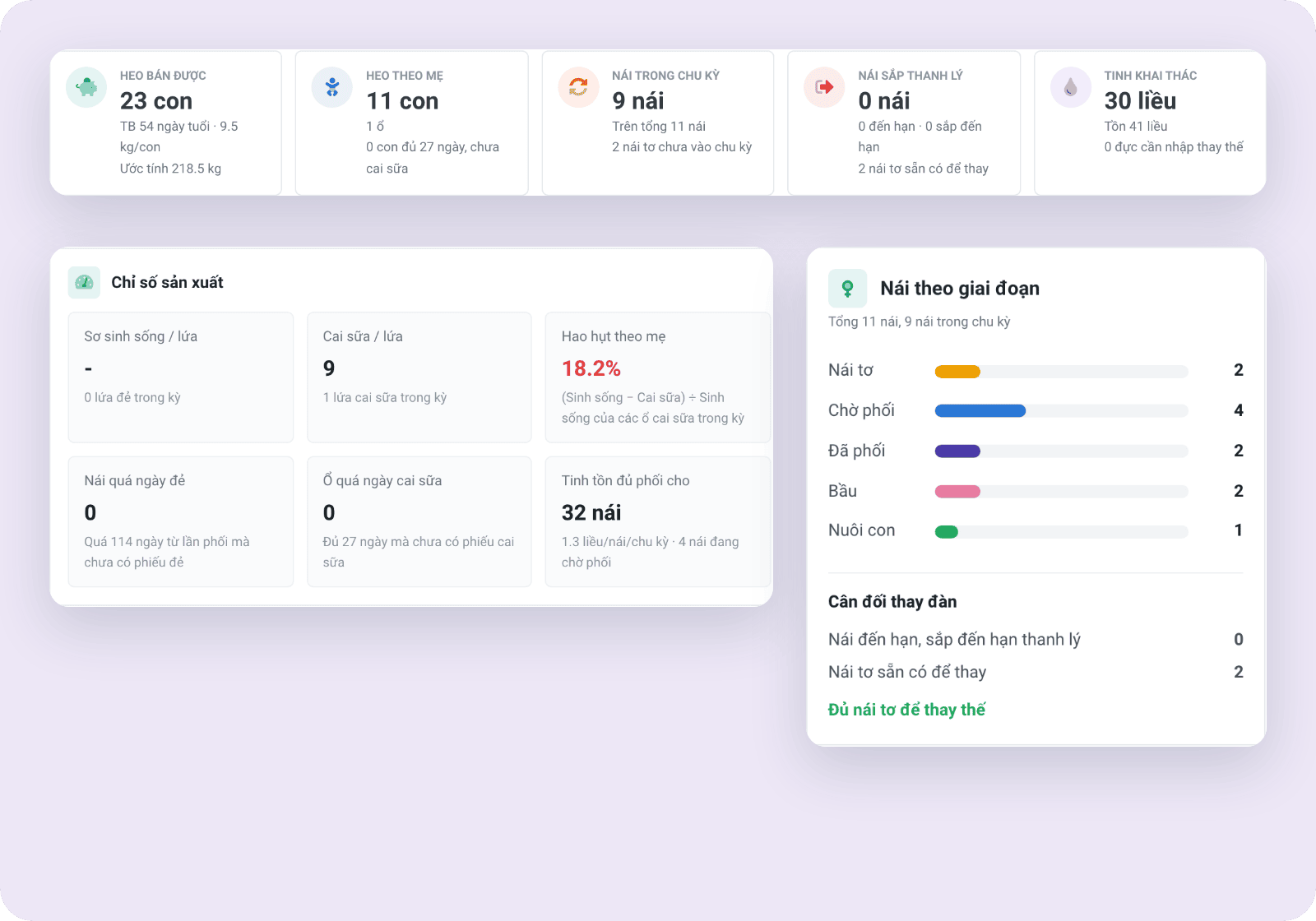The image size is (1316, 921).
Task: Click the Trên tổng 11 nái text
Action: 659,127
